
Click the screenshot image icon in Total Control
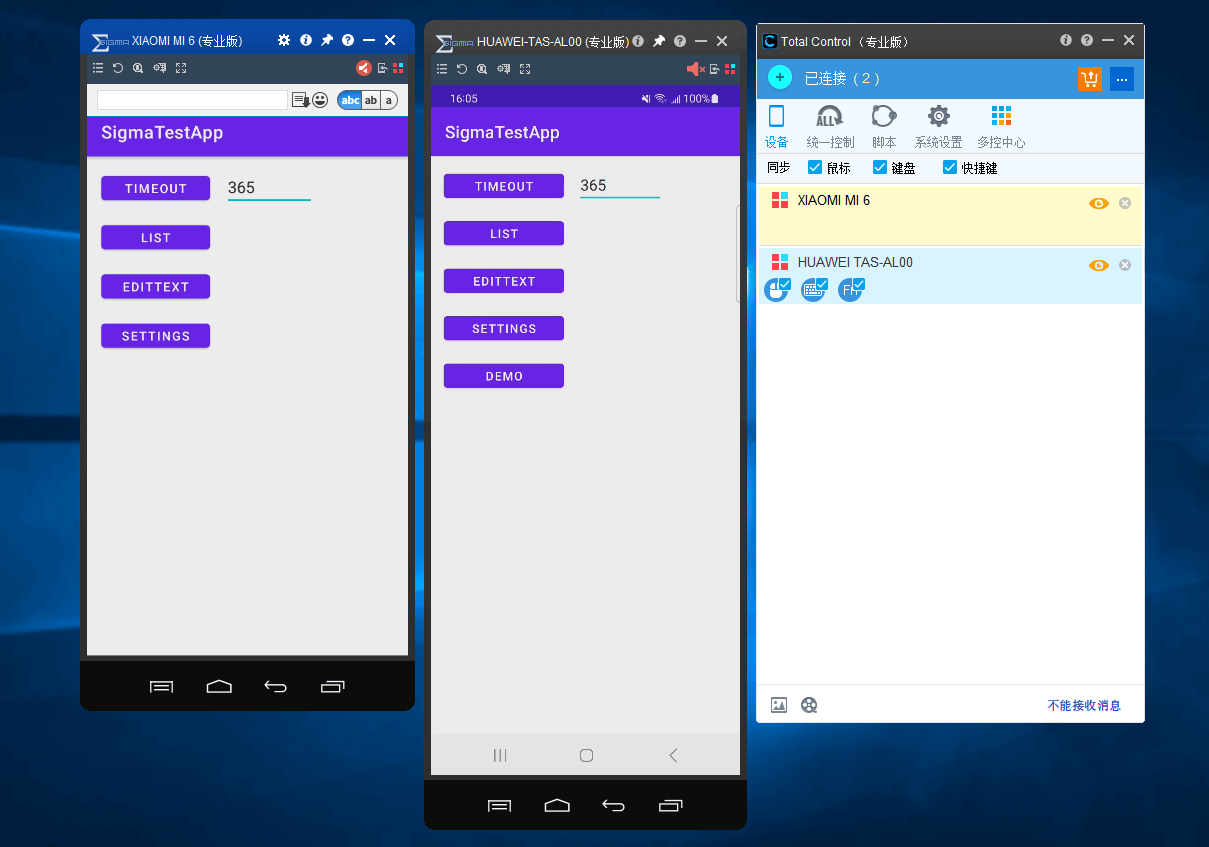tap(779, 705)
